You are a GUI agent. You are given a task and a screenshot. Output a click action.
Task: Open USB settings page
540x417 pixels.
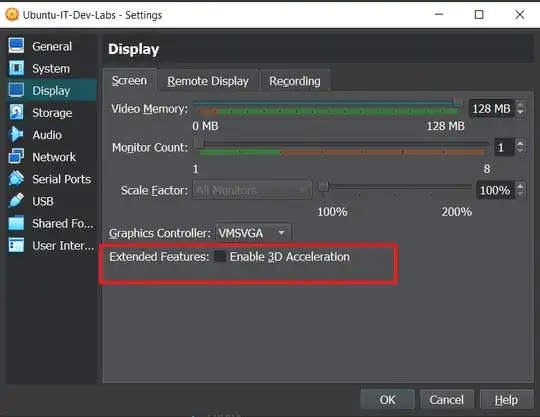[51, 201]
